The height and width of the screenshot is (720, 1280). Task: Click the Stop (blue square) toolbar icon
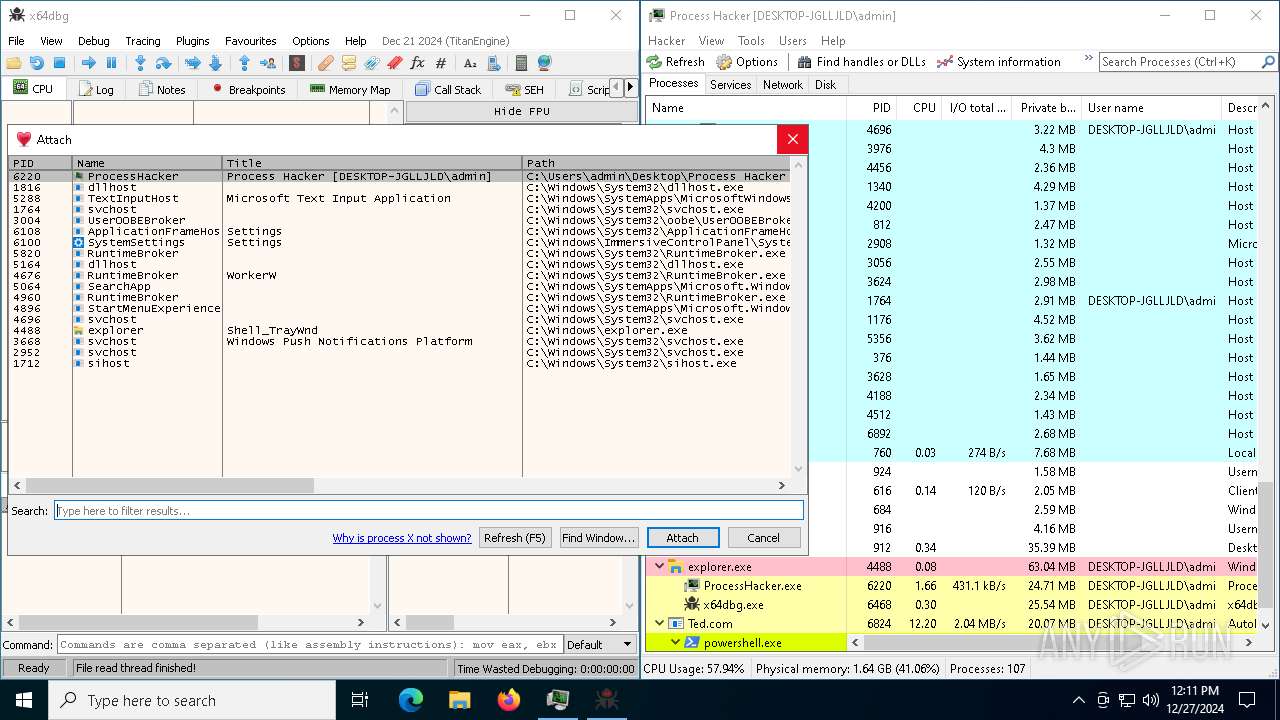click(x=59, y=63)
